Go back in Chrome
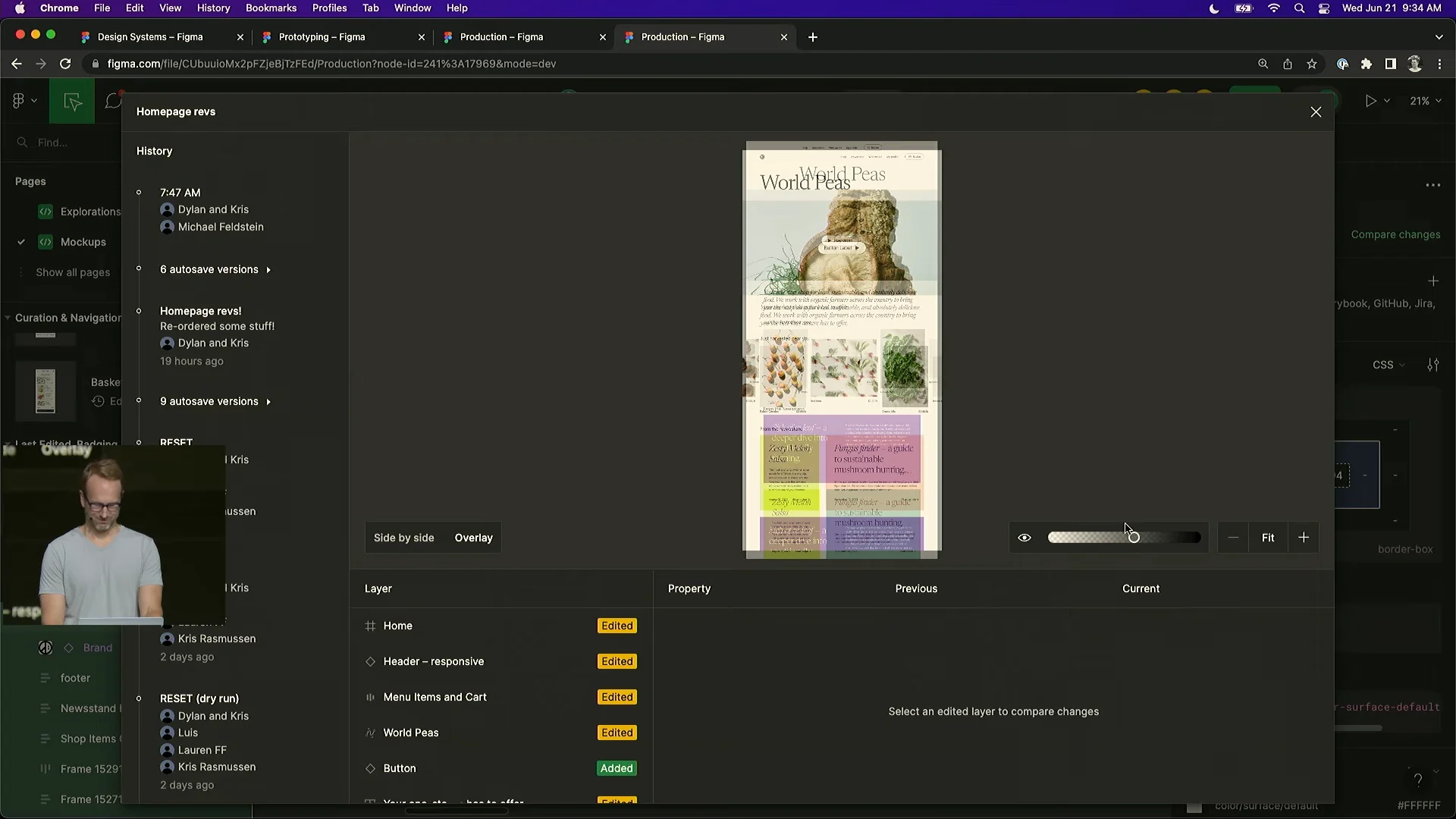Screen dimensions: 1456x819 [x=16, y=64]
